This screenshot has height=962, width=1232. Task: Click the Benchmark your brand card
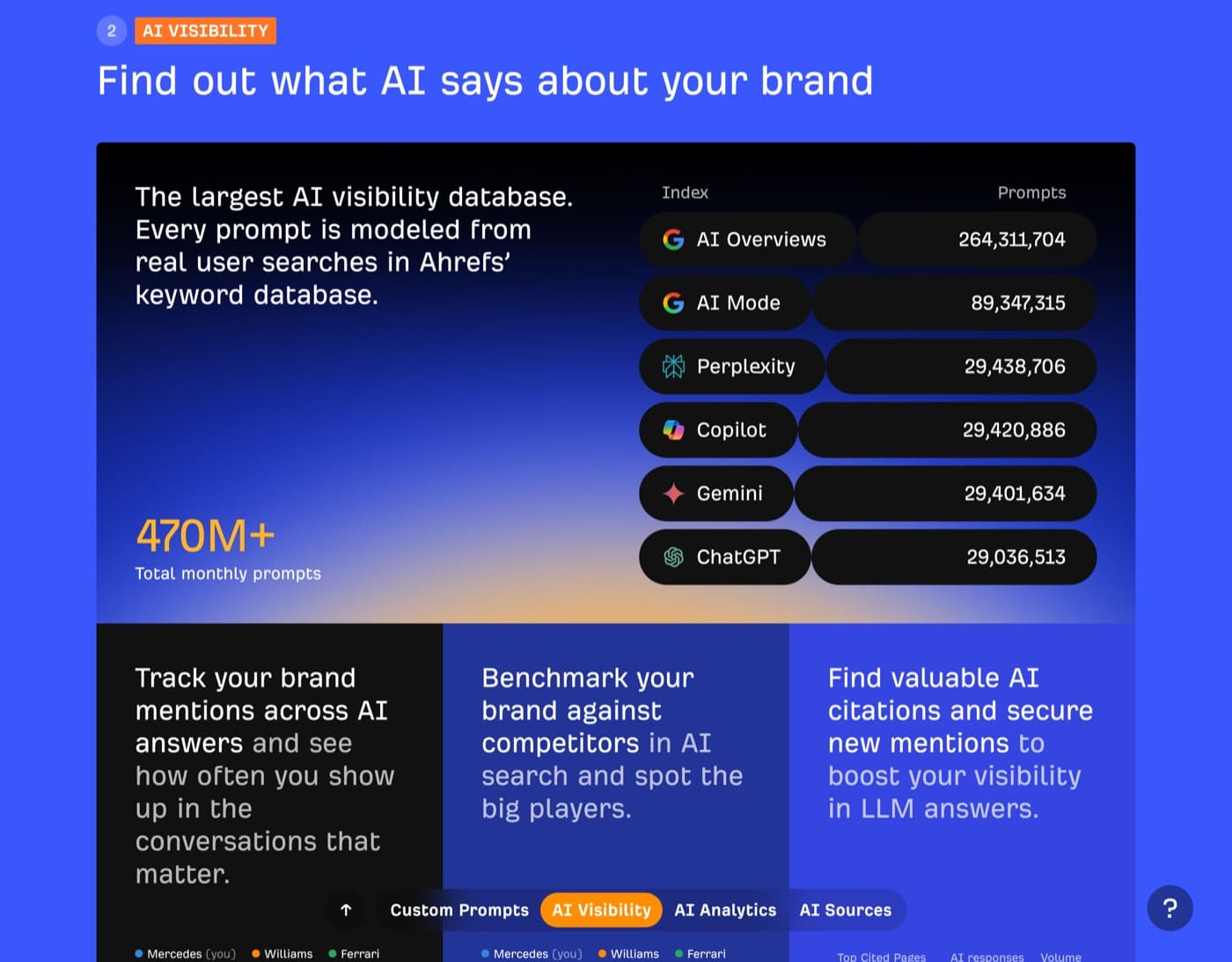coord(616,792)
